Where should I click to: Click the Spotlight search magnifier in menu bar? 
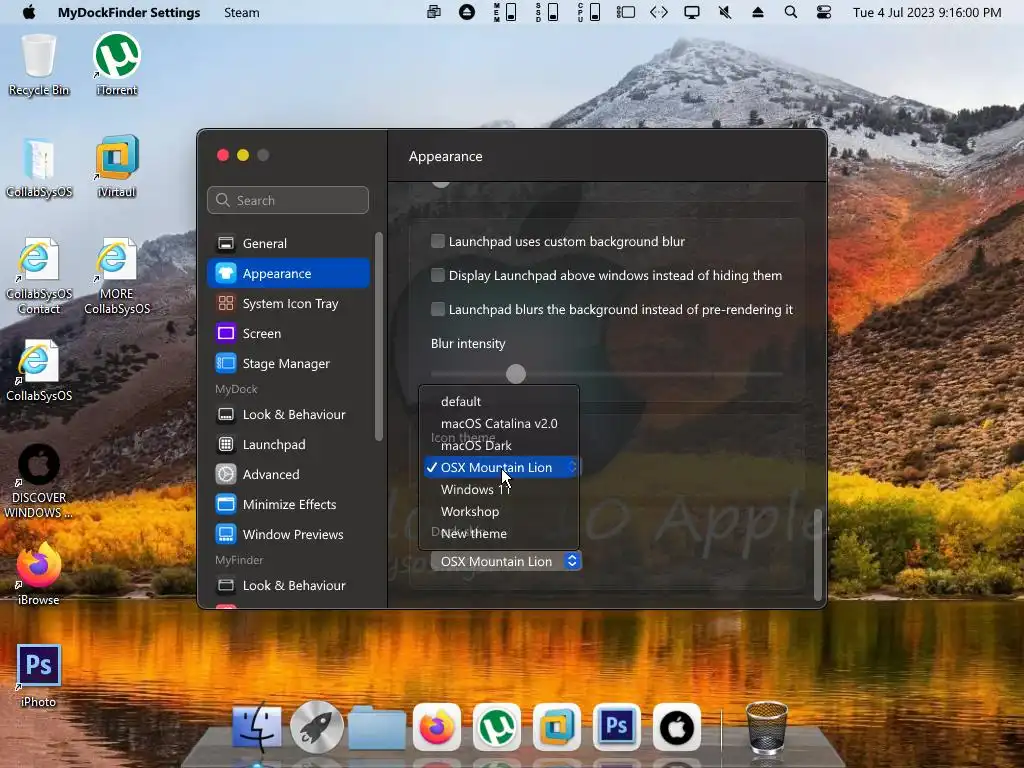pos(790,12)
